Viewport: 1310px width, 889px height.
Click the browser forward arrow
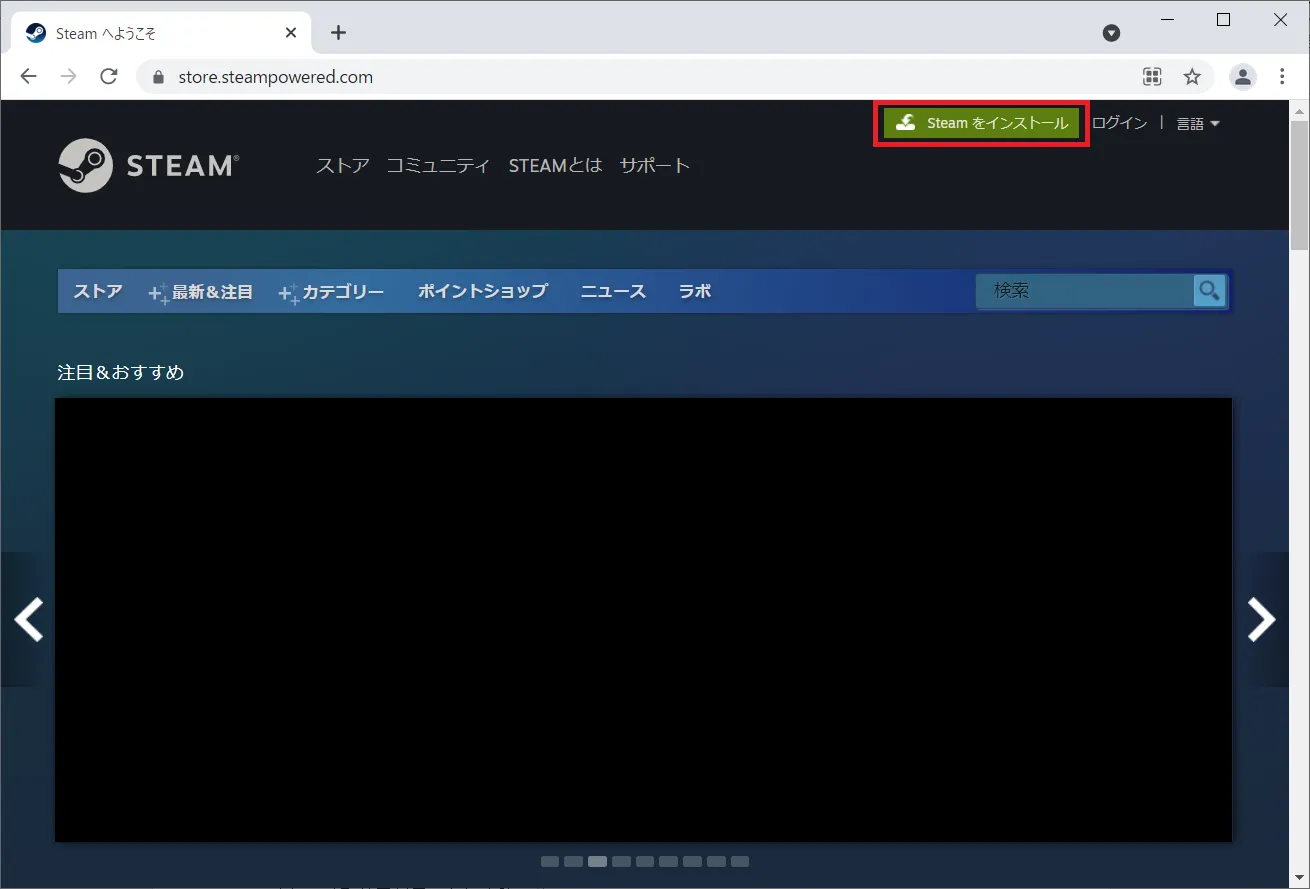pos(68,76)
